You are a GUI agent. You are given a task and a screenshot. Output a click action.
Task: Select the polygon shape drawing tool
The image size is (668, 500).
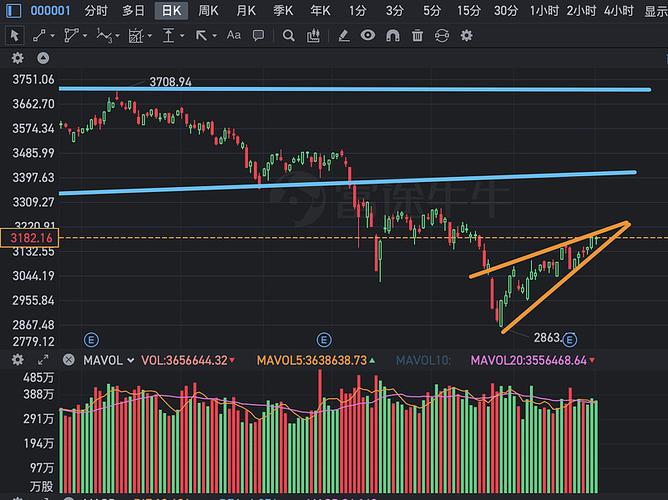[x=71, y=36]
